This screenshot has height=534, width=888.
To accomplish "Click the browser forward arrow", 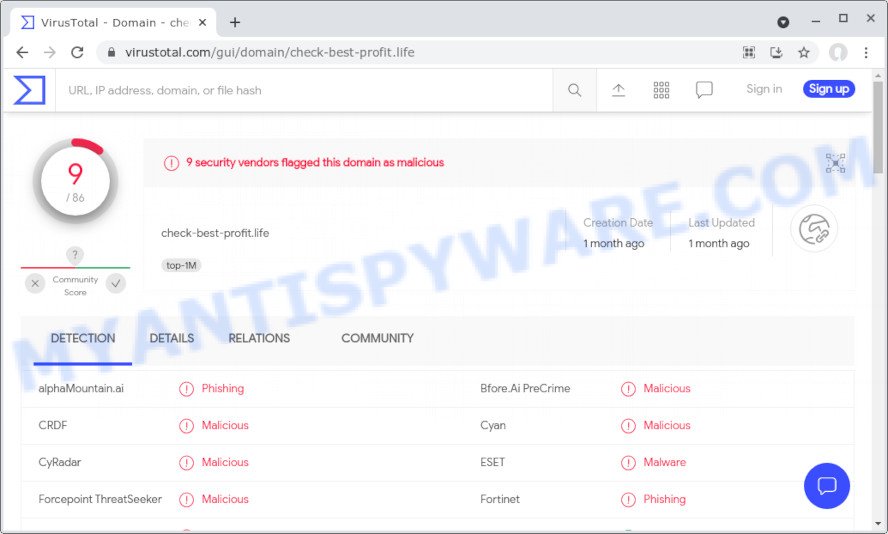I will [50, 53].
